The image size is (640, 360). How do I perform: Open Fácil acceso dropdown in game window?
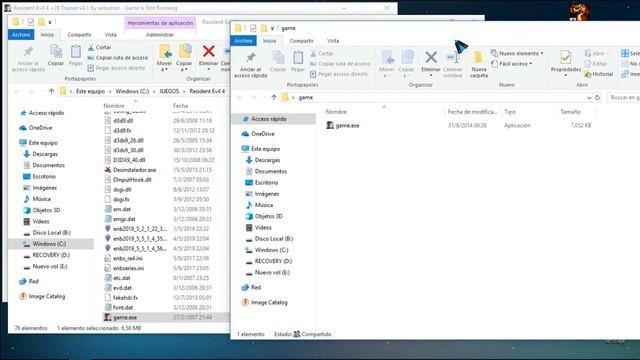click(512, 64)
